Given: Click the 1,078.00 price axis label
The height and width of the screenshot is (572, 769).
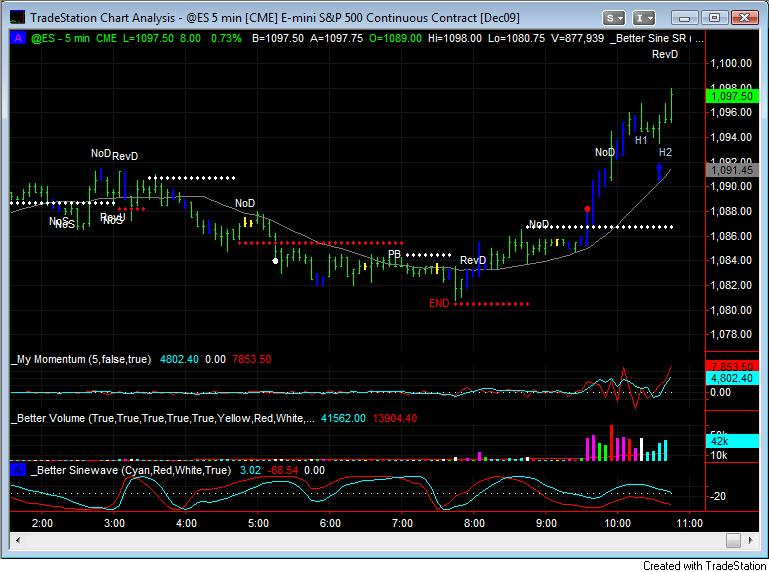Looking at the screenshot, I should (x=731, y=334).
